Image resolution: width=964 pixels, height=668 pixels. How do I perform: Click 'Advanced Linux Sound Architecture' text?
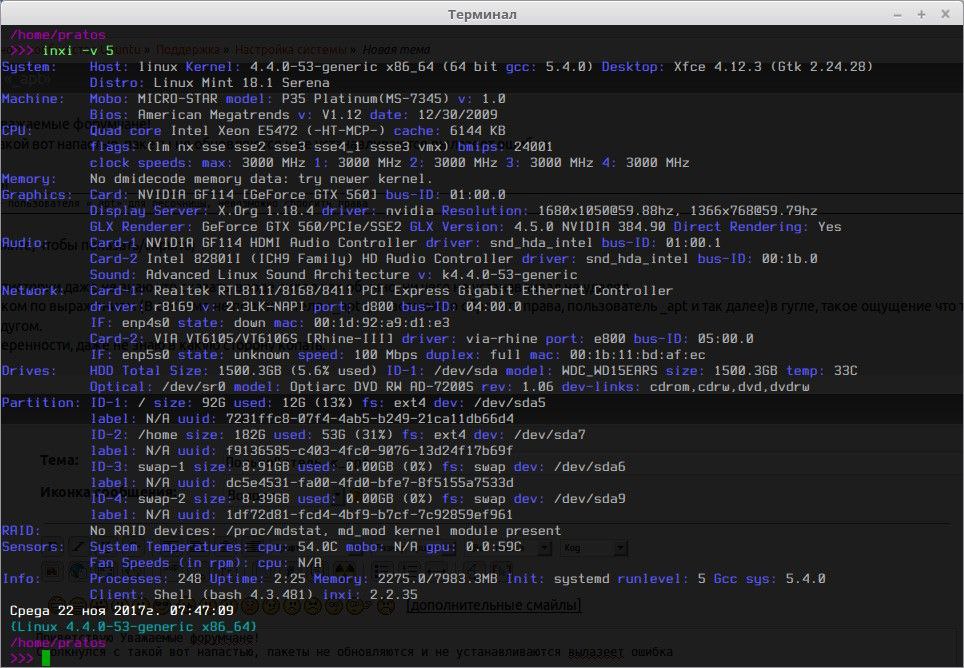pyautogui.click(x=277, y=274)
